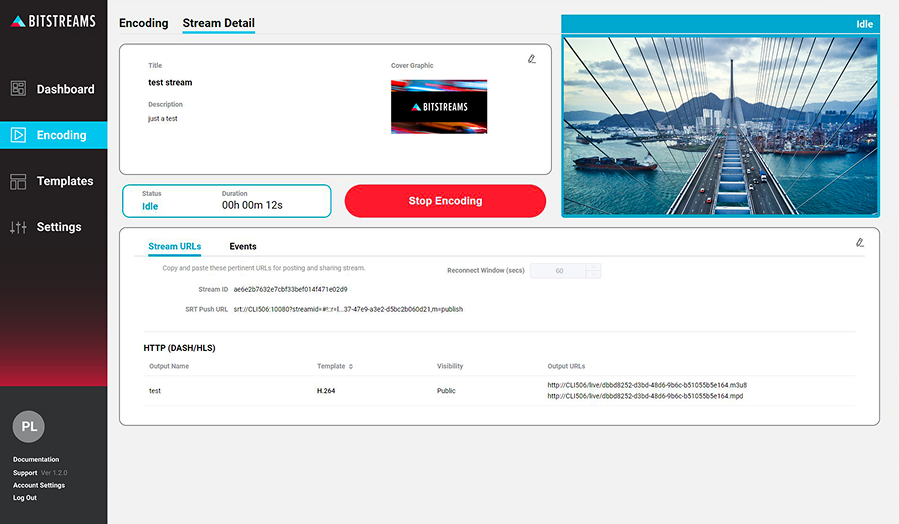The image size is (899, 524).
Task: Select the Stream ID value
Action: [290, 290]
